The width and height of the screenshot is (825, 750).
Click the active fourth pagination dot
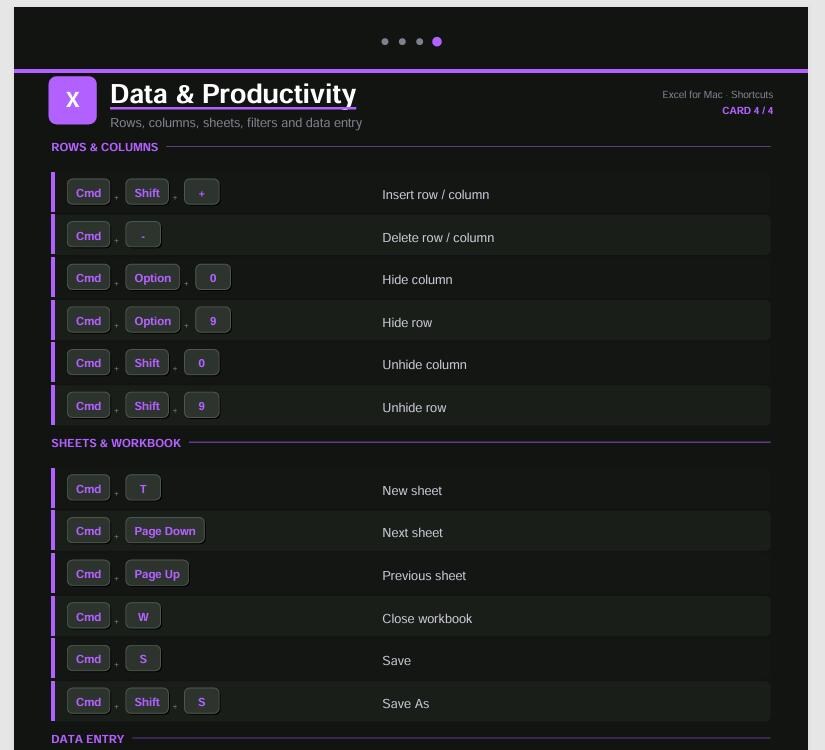(437, 42)
